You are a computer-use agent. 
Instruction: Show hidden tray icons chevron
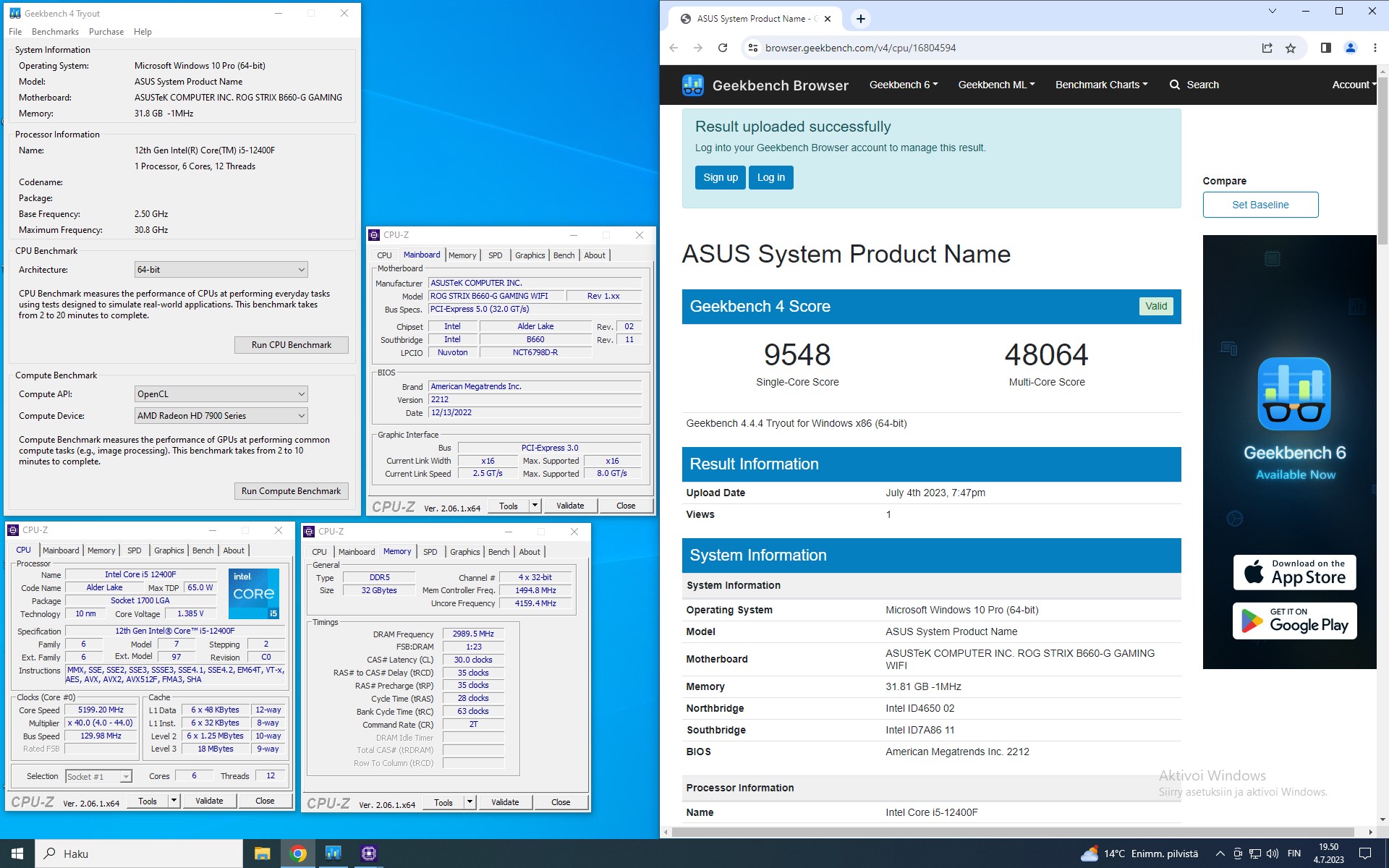1220,854
